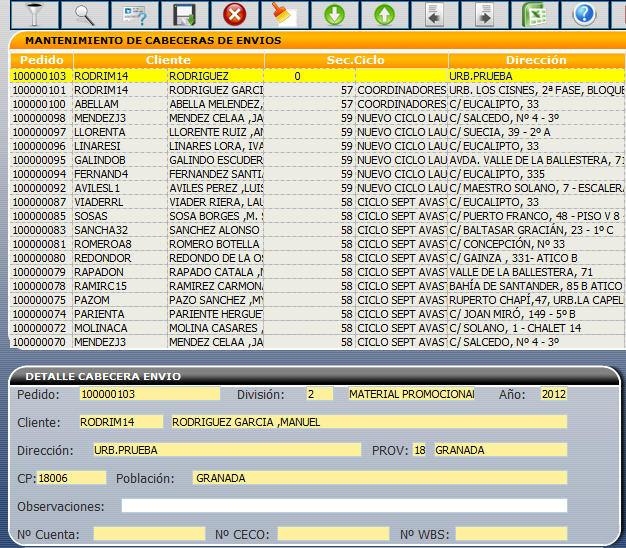This screenshot has height=548, width=626.
Task: Export to Excel using spreadsheet icon
Action: [x=535, y=14]
